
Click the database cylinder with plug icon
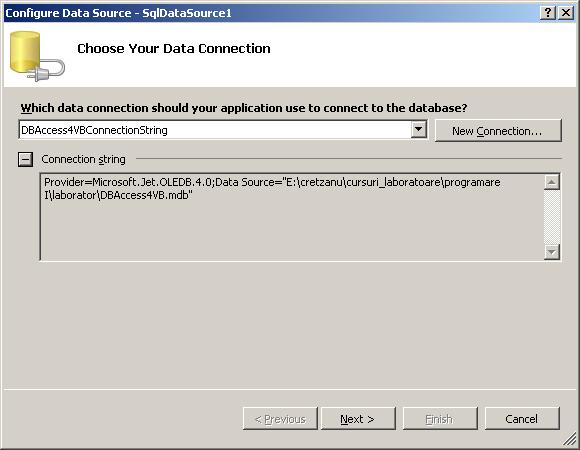tap(37, 56)
